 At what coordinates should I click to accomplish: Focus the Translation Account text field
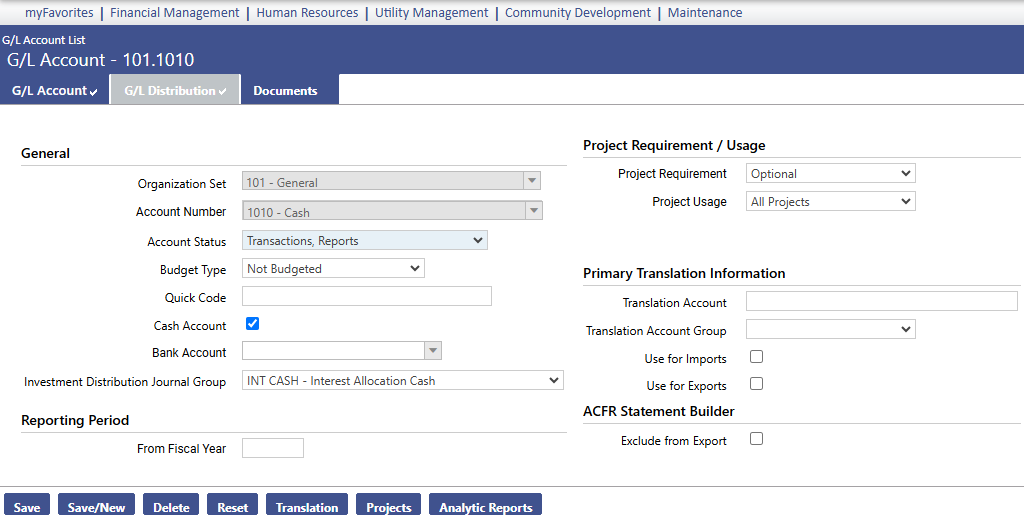[882, 301]
